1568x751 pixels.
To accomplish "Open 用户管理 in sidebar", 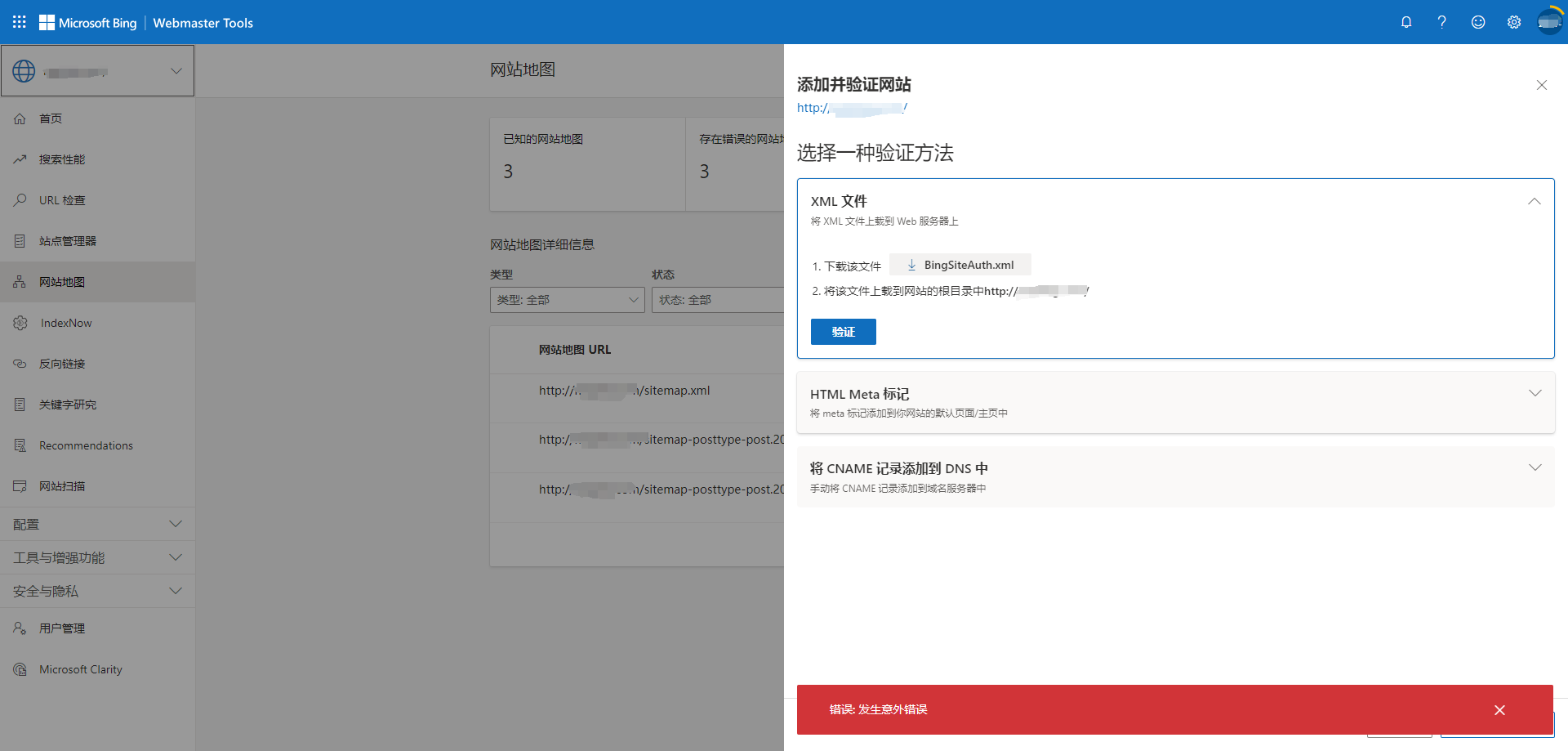I will click(97, 628).
